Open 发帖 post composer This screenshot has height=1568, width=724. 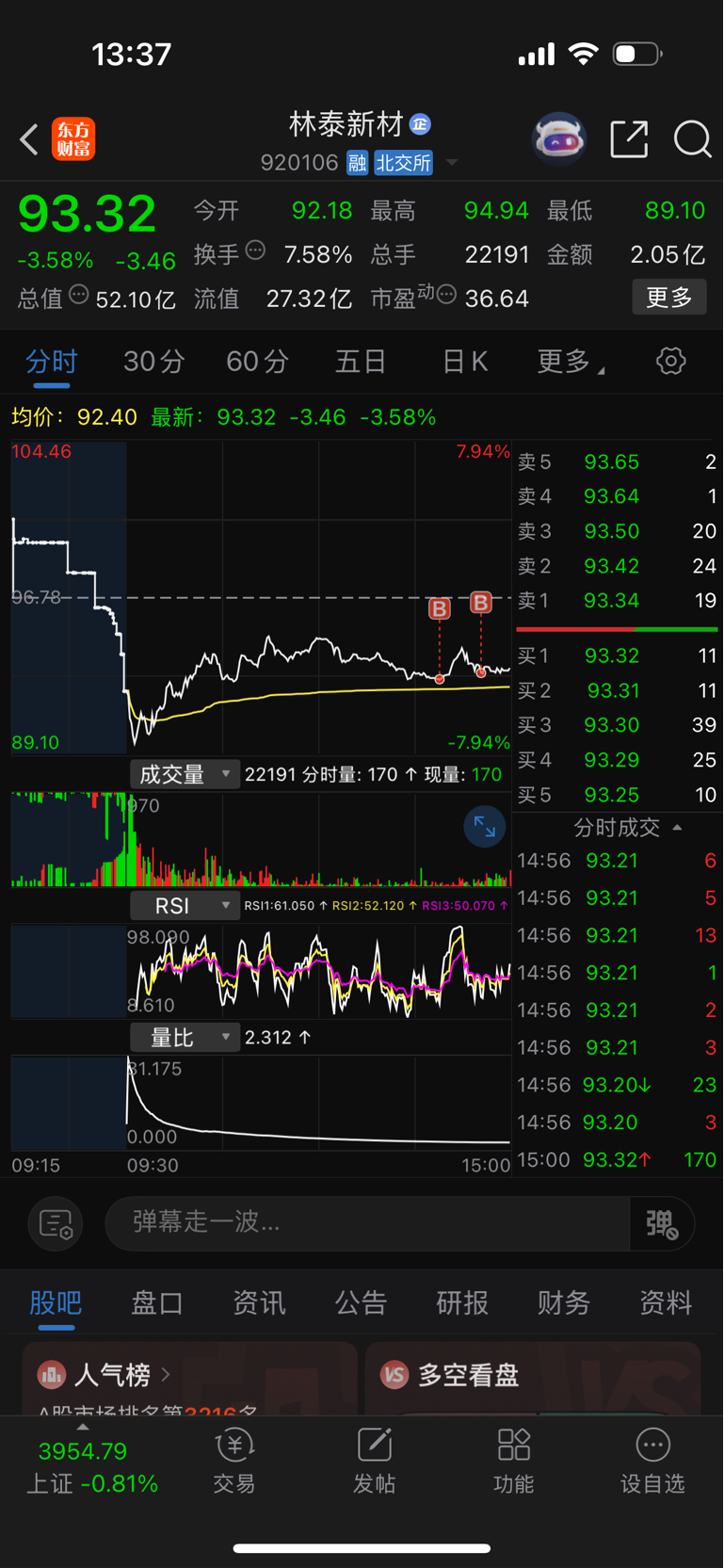[374, 1462]
